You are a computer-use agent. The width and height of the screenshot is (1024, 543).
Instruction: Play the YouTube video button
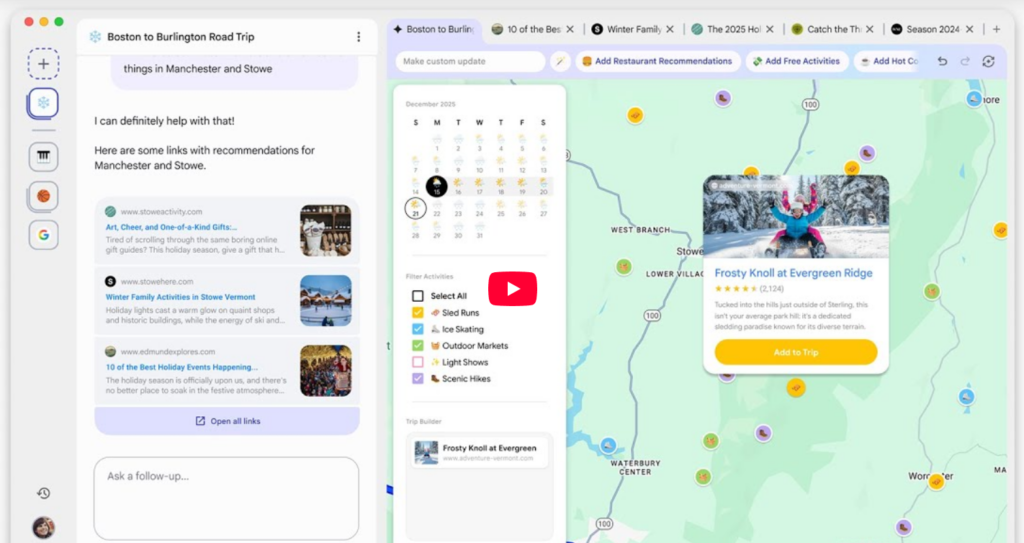512,289
